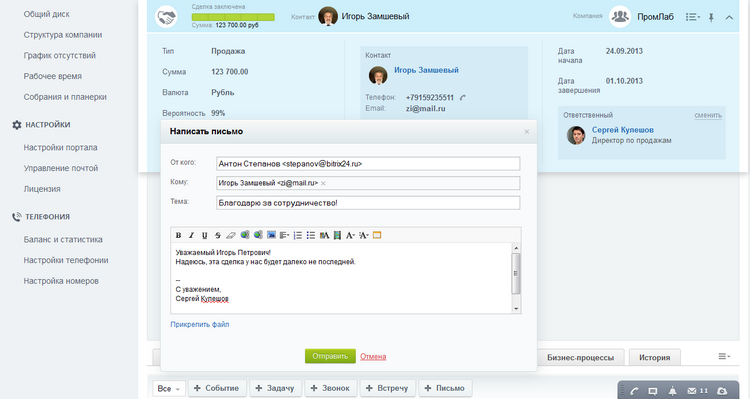This screenshot has height=399, width=750.
Task: Open the phone icon in the bottom bar
Action: pos(634,391)
